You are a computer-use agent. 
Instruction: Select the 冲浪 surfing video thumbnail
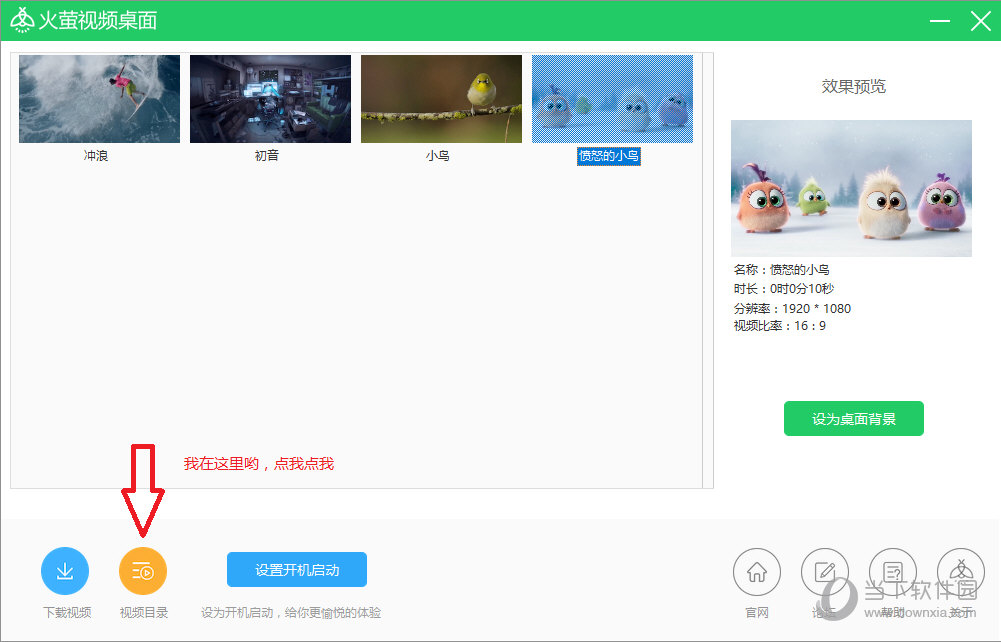[100, 99]
